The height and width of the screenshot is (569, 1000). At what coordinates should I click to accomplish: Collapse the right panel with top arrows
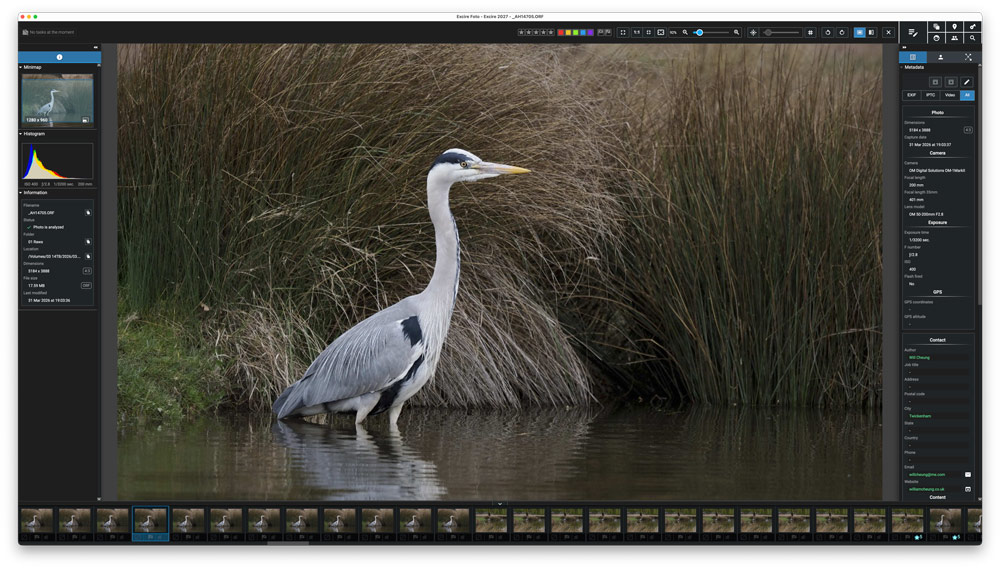[904, 47]
